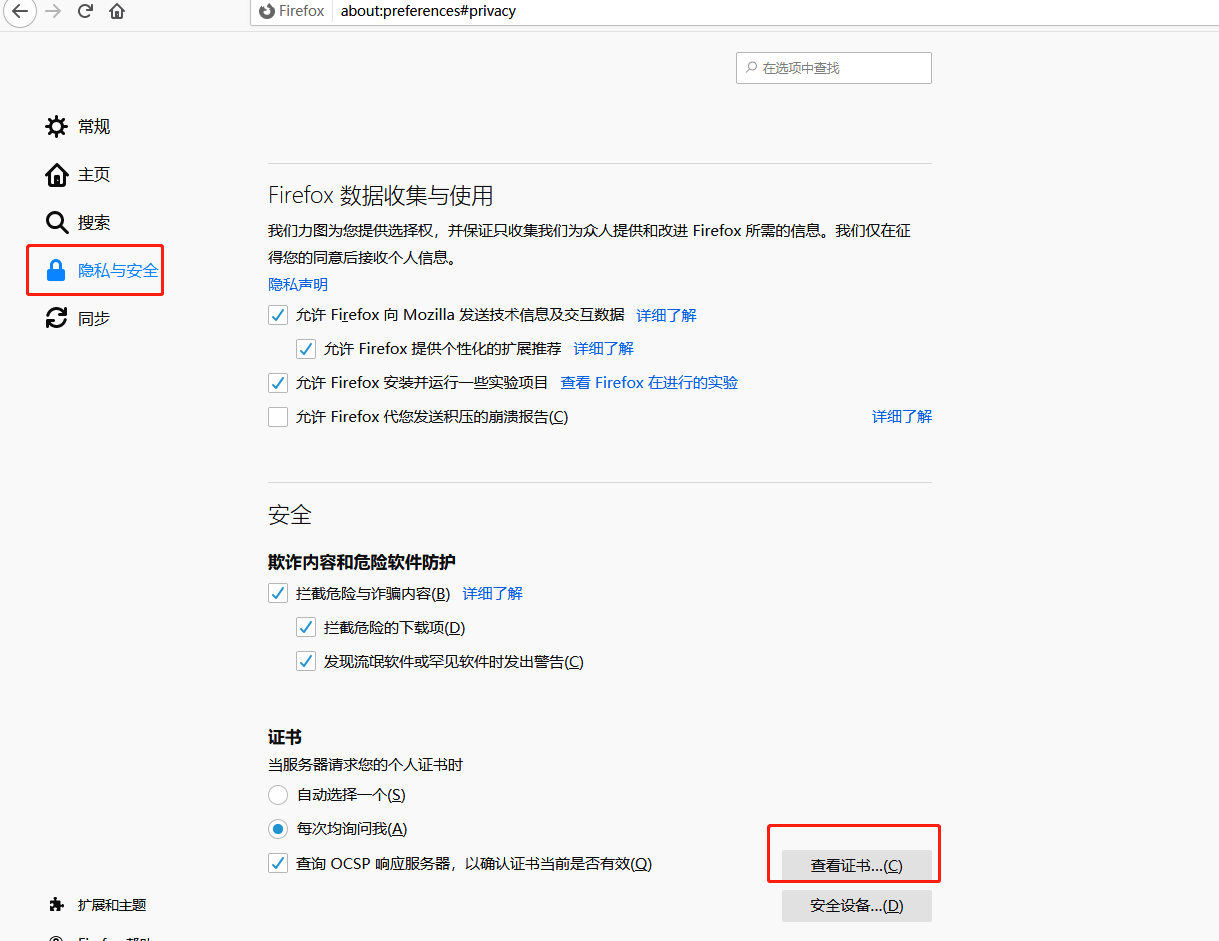This screenshot has height=941, width=1219.
Task: Open the 常规 general settings gear icon
Action: [x=57, y=127]
